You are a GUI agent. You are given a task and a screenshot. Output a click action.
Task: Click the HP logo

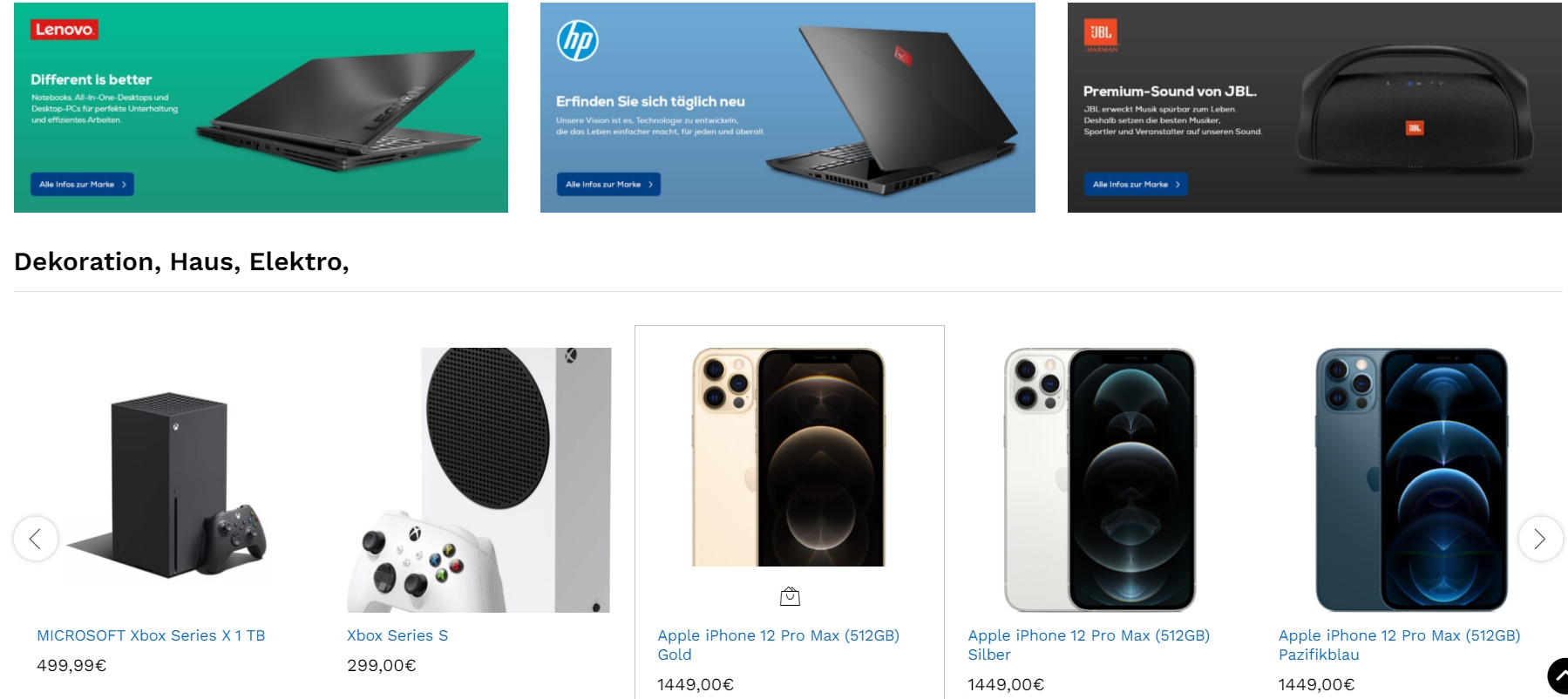578,40
